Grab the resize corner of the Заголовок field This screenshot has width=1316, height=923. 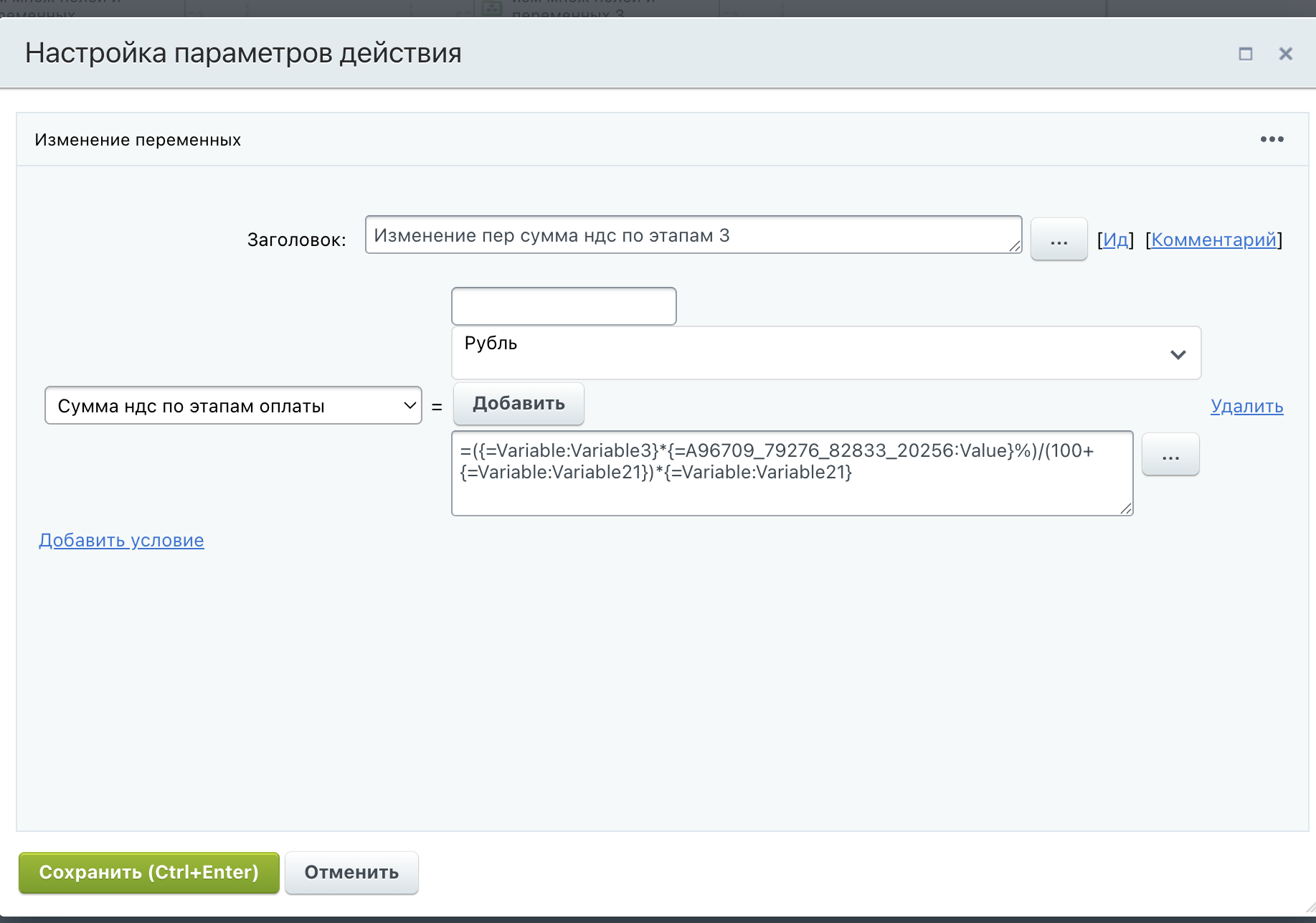point(1015,246)
